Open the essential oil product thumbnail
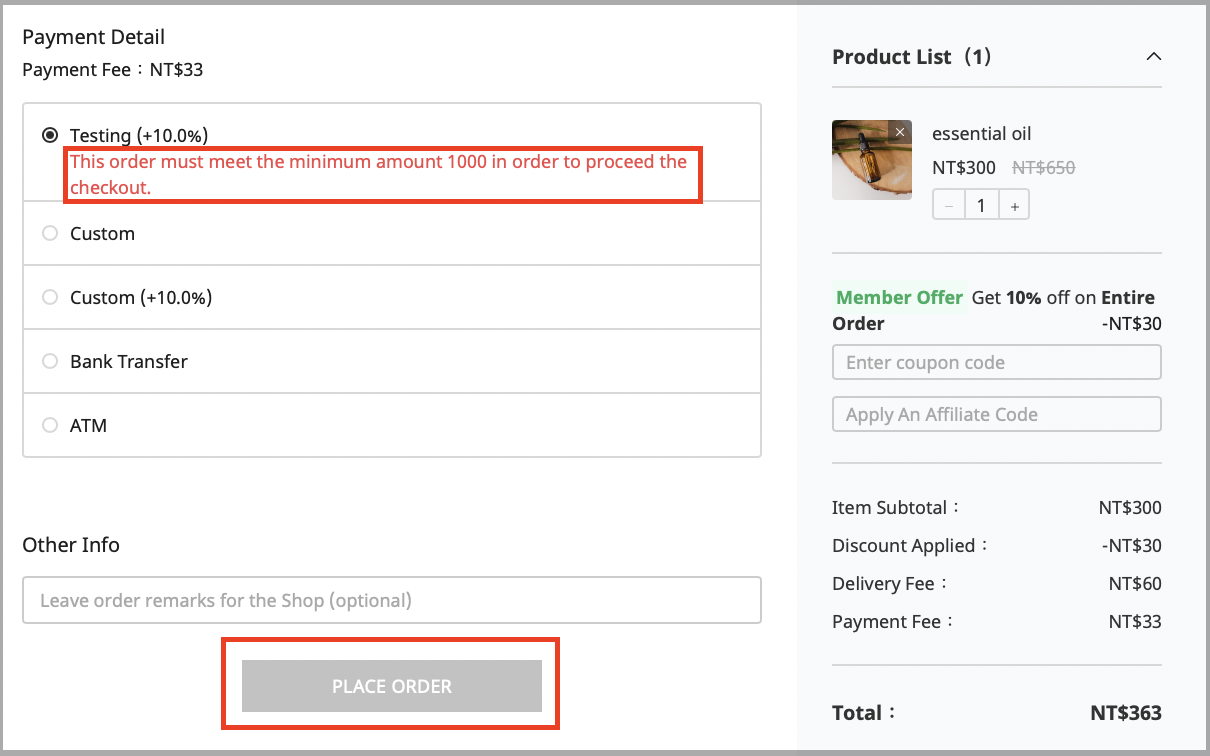 click(x=872, y=160)
